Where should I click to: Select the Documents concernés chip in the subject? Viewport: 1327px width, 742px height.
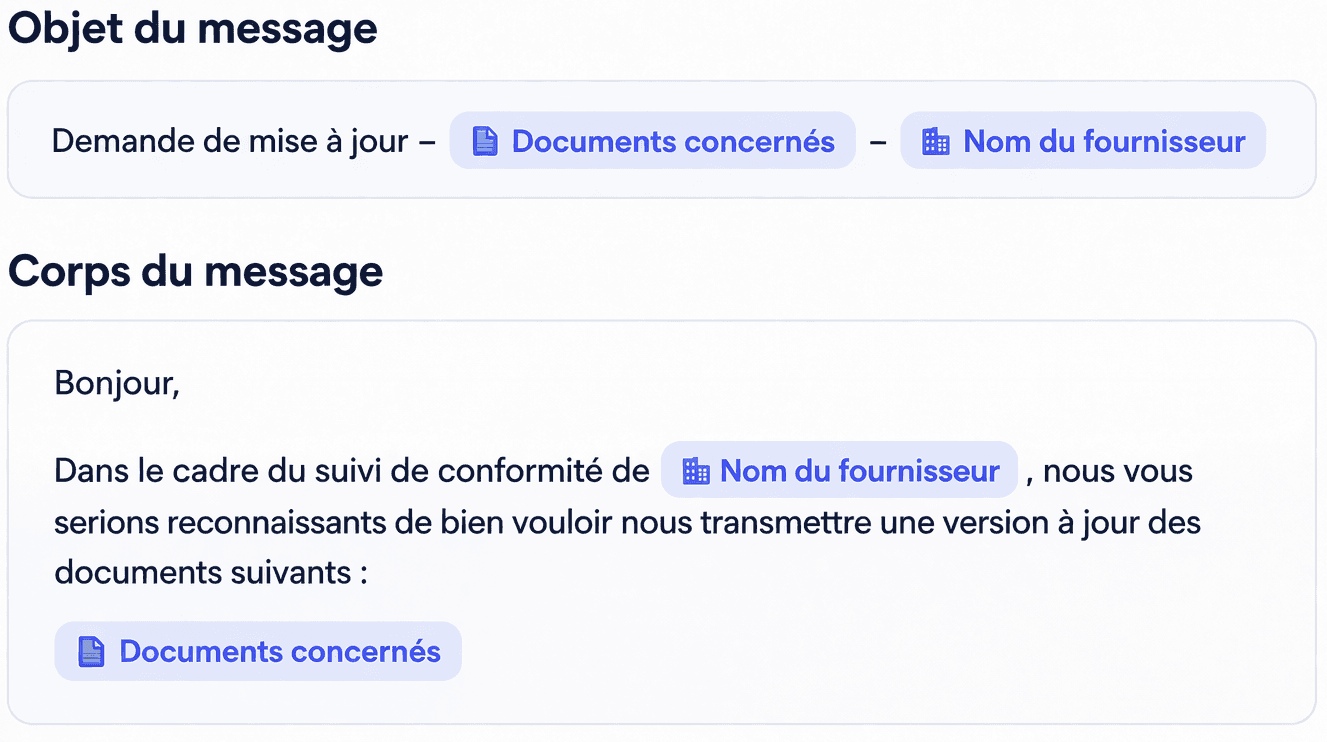[652, 141]
